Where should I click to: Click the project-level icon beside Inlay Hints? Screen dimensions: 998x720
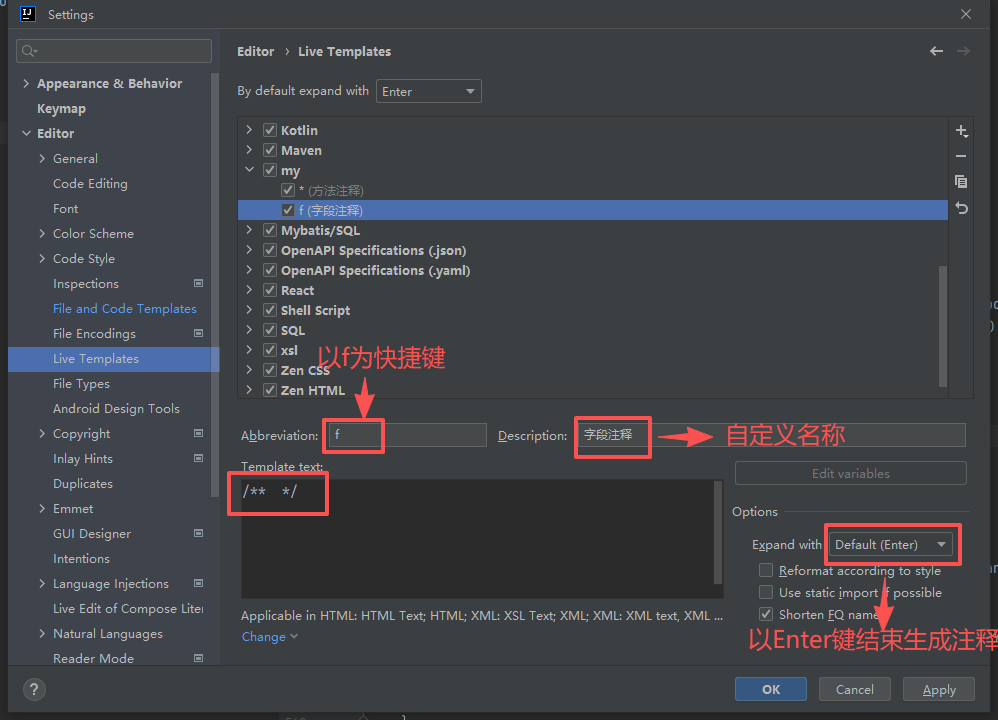(199, 458)
